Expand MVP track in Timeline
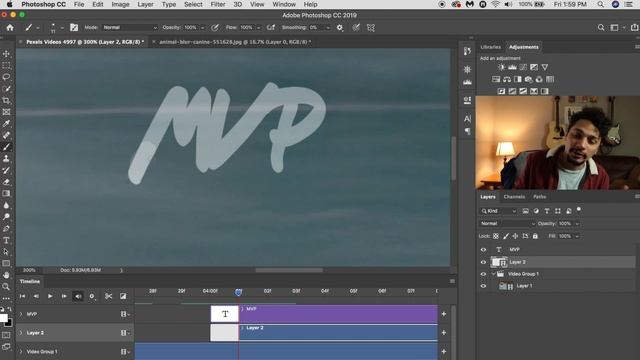Screen dimensions: 640x360 [x=21, y=314]
